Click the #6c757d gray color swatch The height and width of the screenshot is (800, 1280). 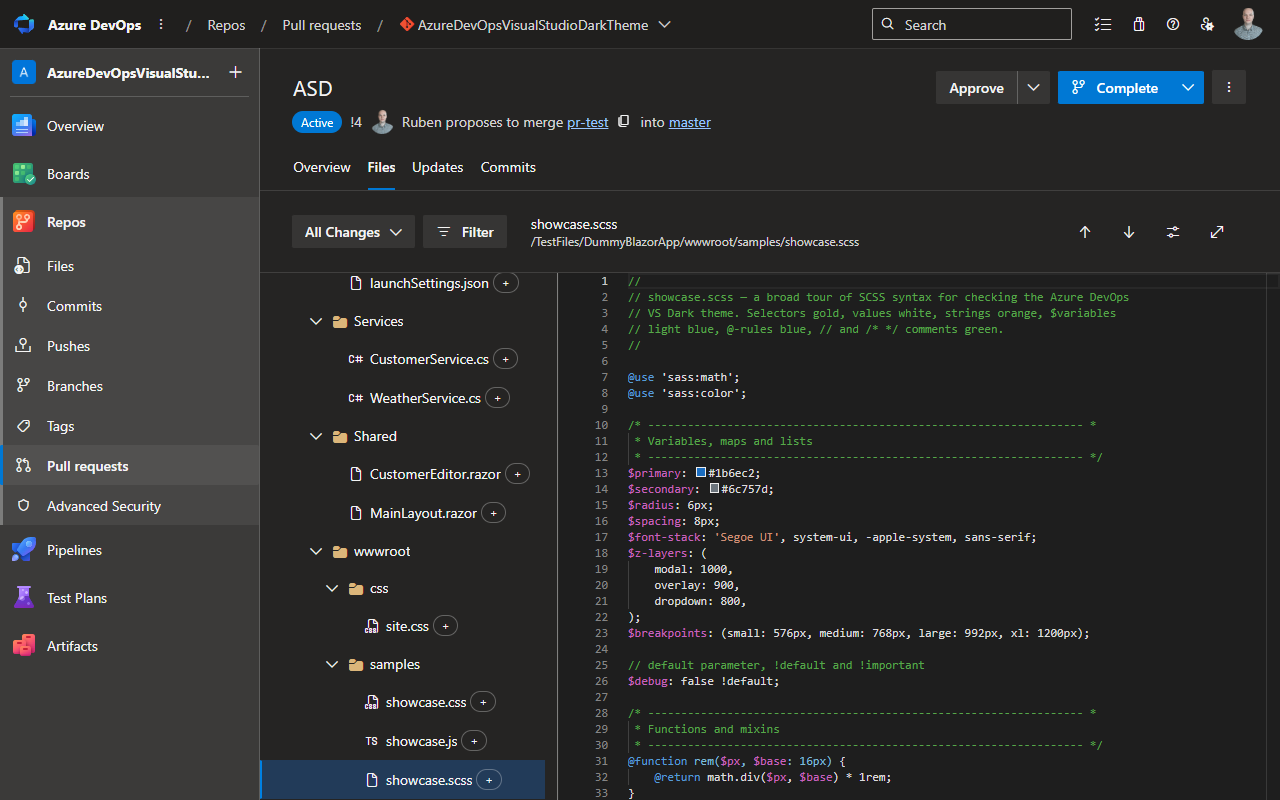[x=714, y=488]
